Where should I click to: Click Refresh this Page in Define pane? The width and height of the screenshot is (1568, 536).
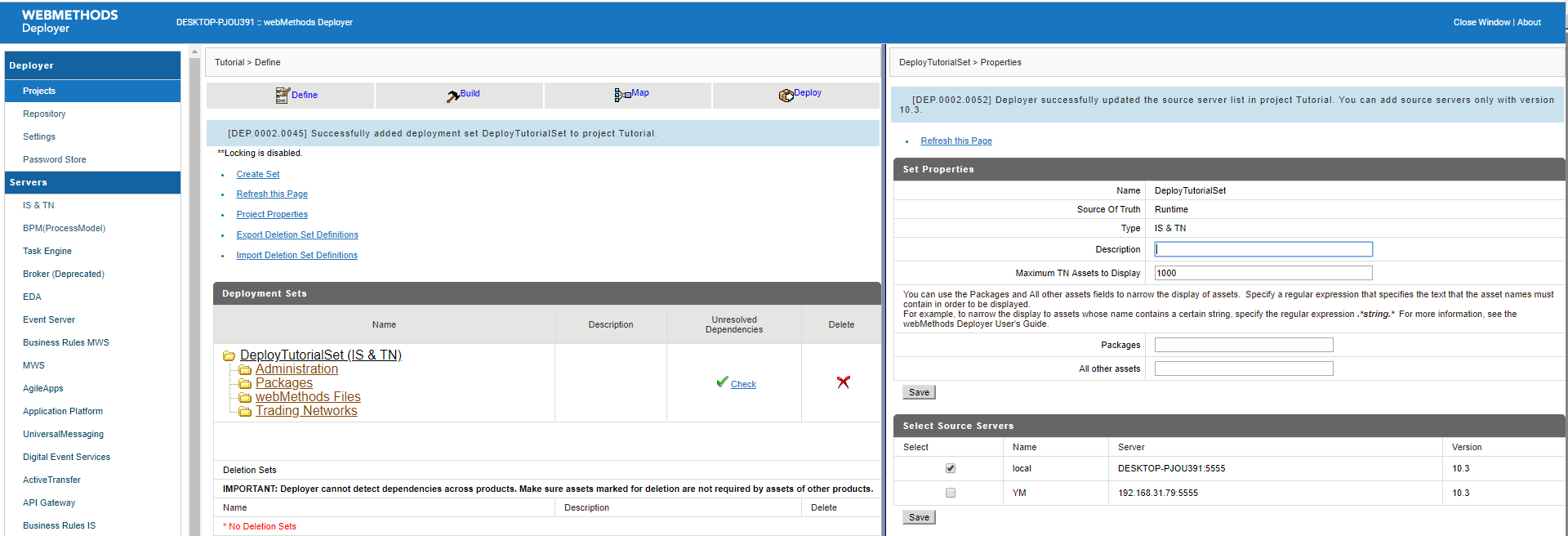272,194
